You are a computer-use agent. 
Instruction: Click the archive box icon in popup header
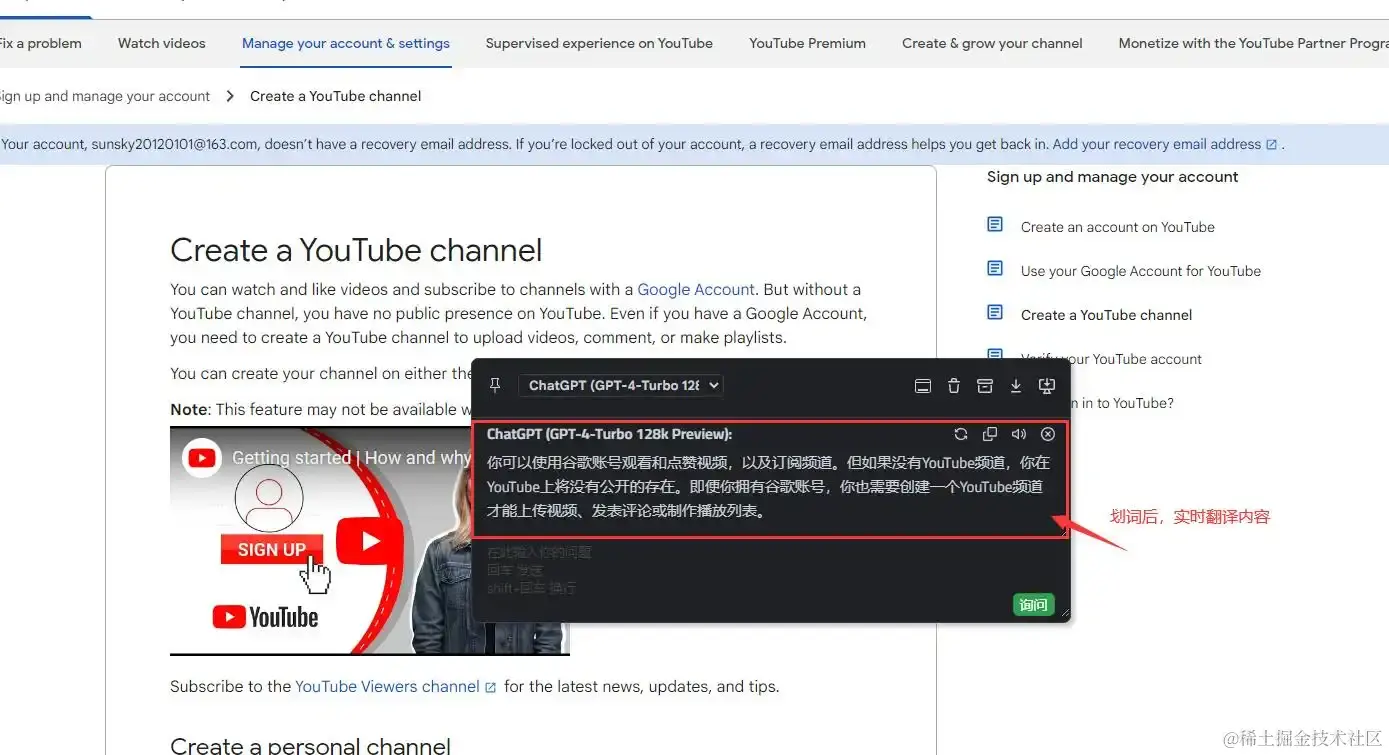(x=985, y=386)
